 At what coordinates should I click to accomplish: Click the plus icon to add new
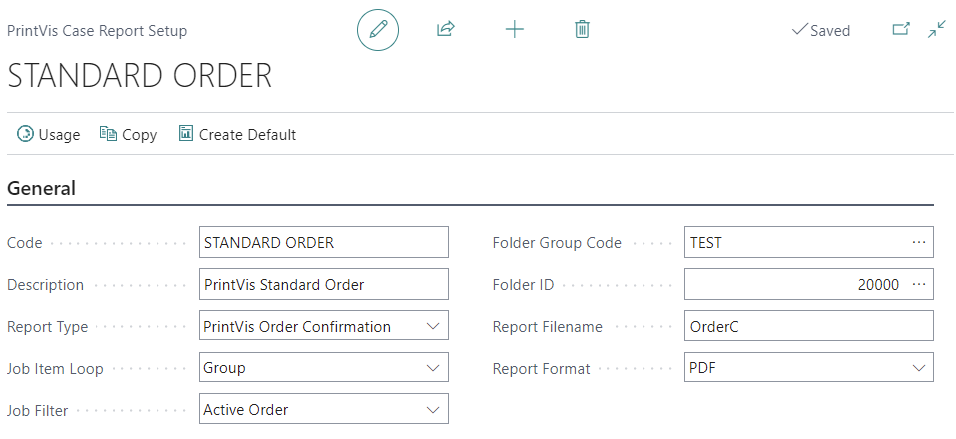[514, 30]
